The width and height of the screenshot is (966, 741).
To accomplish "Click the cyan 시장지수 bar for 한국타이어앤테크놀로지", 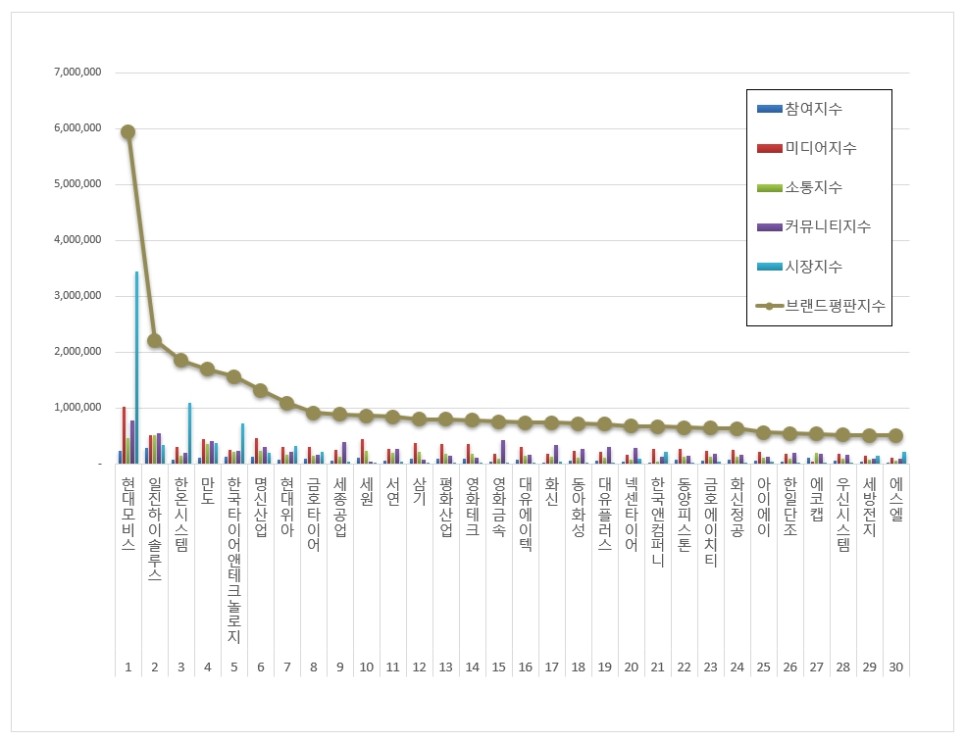I will 243,443.
